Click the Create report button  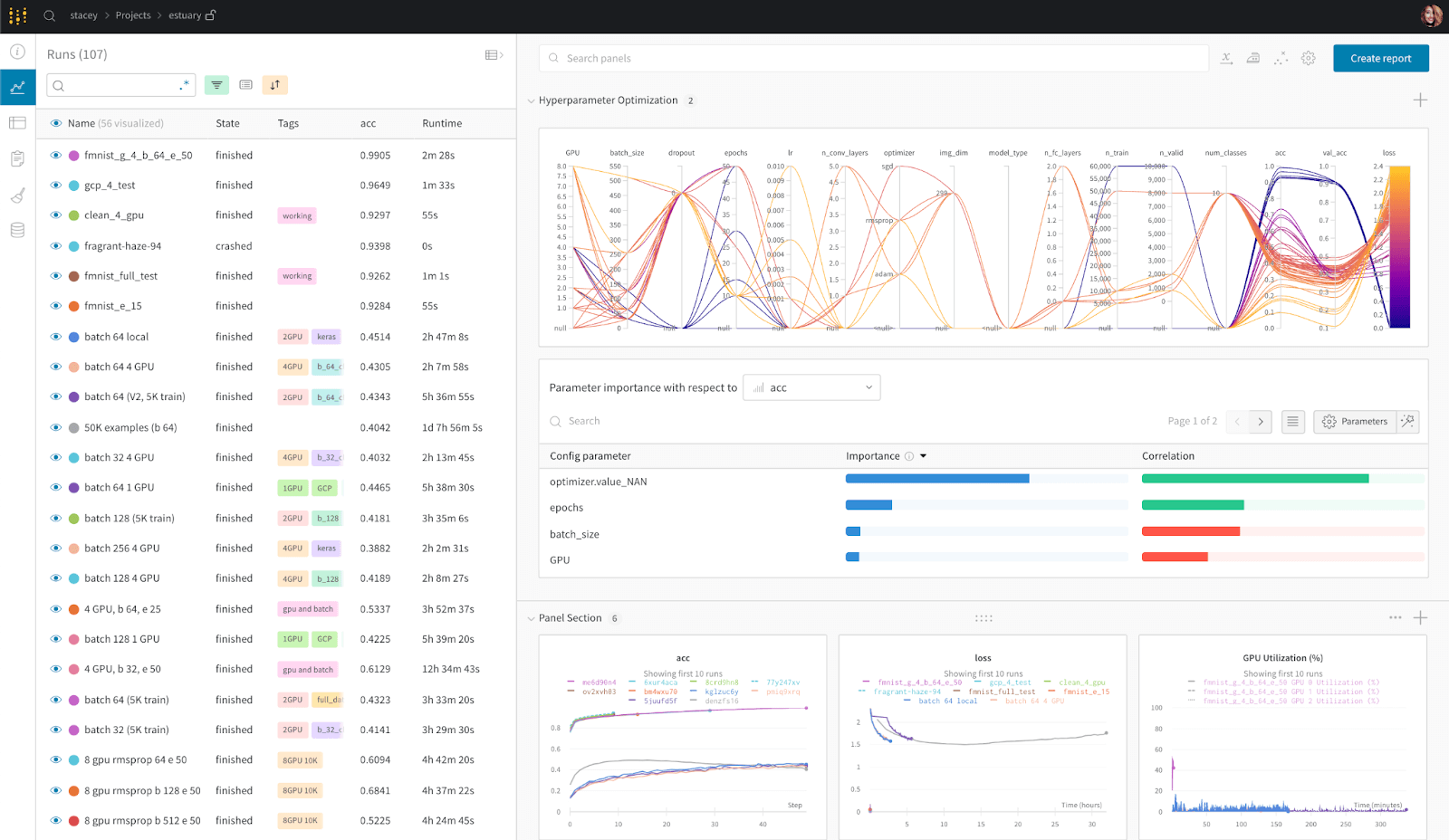(x=1380, y=58)
